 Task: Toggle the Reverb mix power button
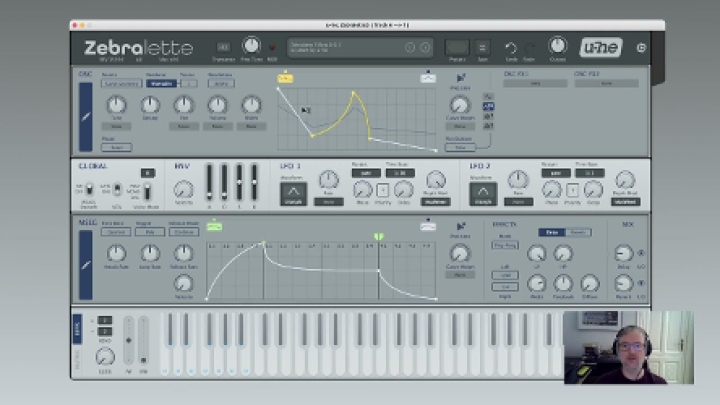[641, 283]
